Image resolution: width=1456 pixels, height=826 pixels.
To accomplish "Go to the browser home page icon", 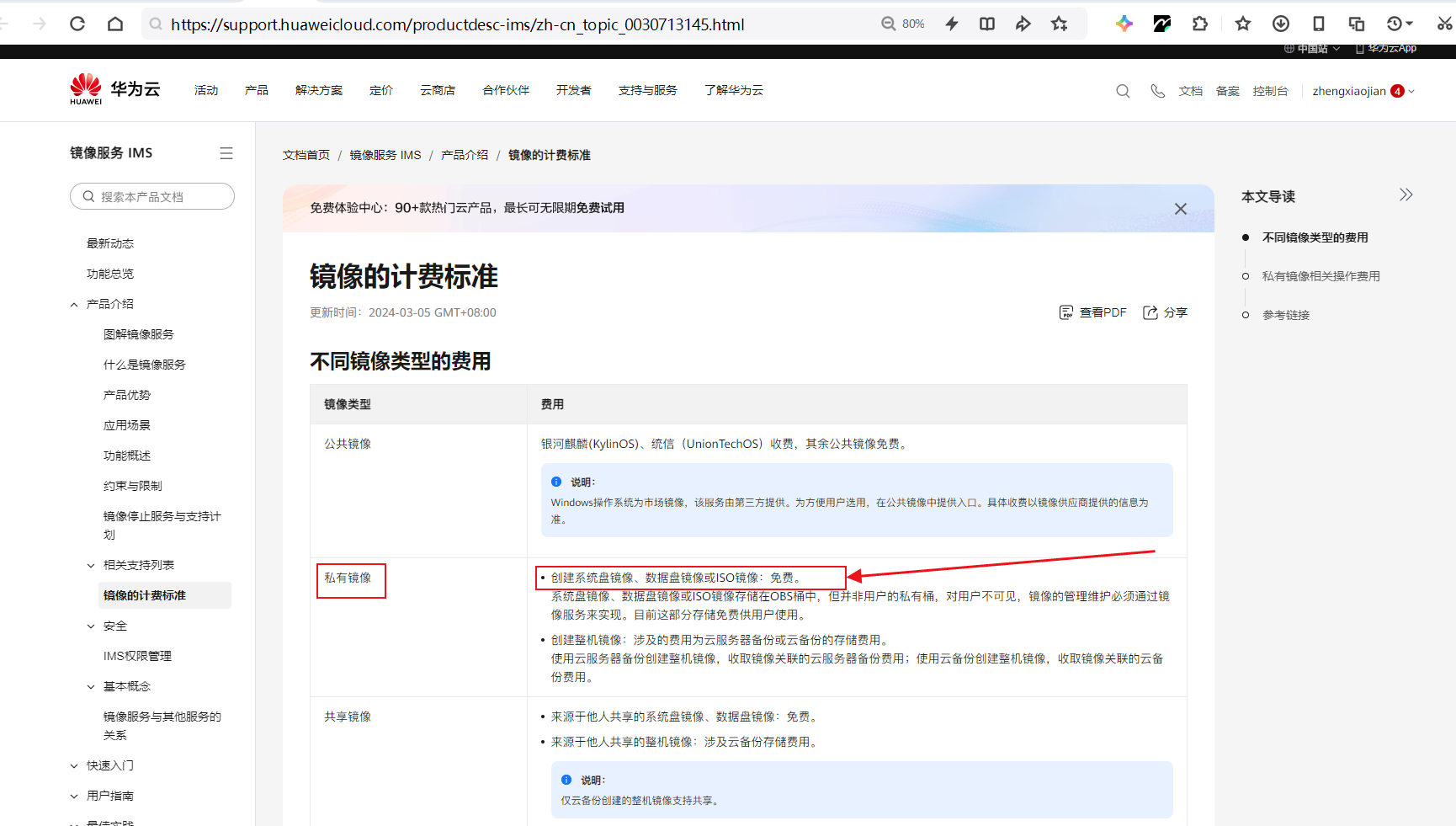I will point(115,24).
